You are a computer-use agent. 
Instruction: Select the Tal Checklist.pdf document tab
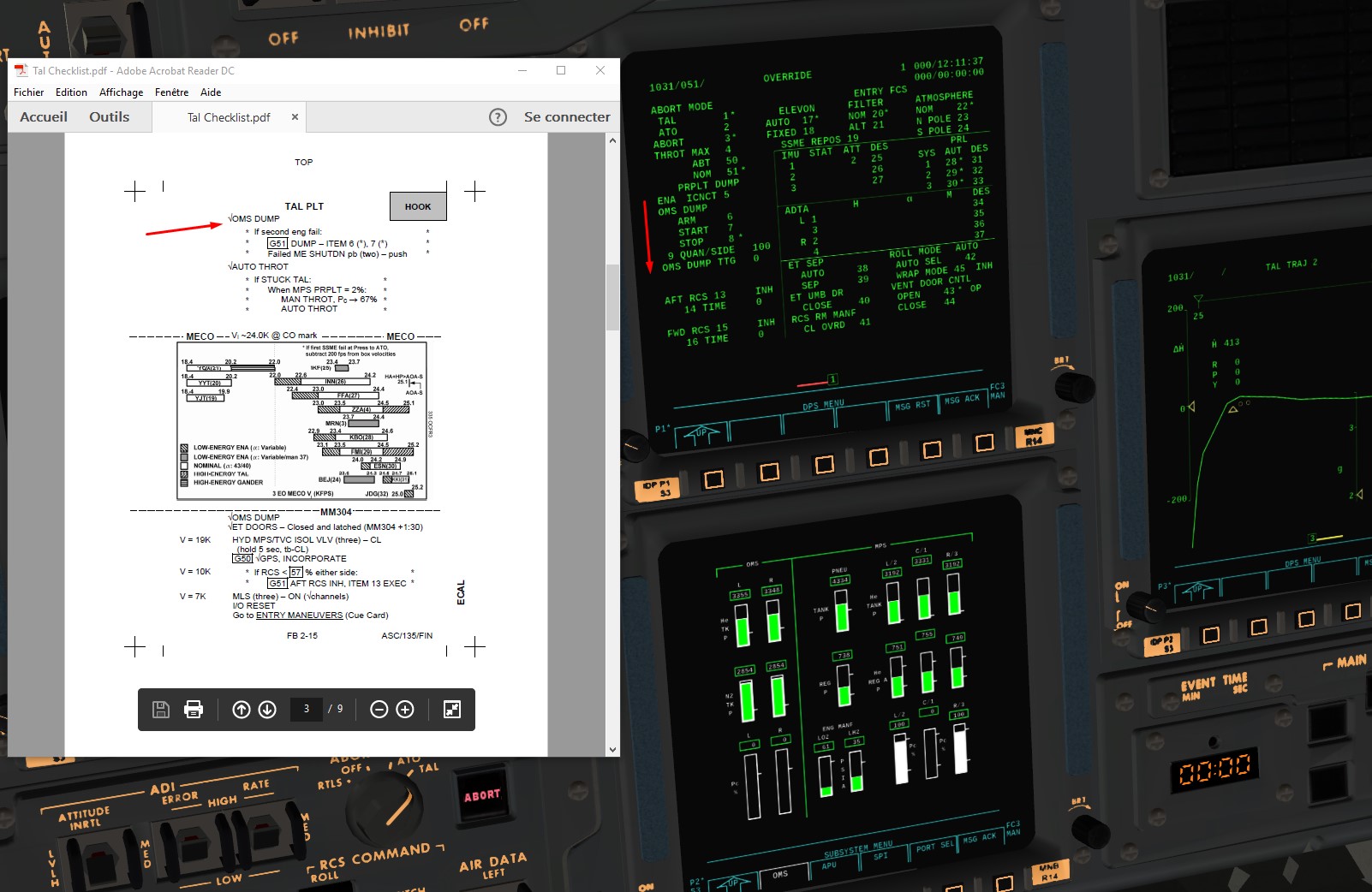(x=229, y=117)
